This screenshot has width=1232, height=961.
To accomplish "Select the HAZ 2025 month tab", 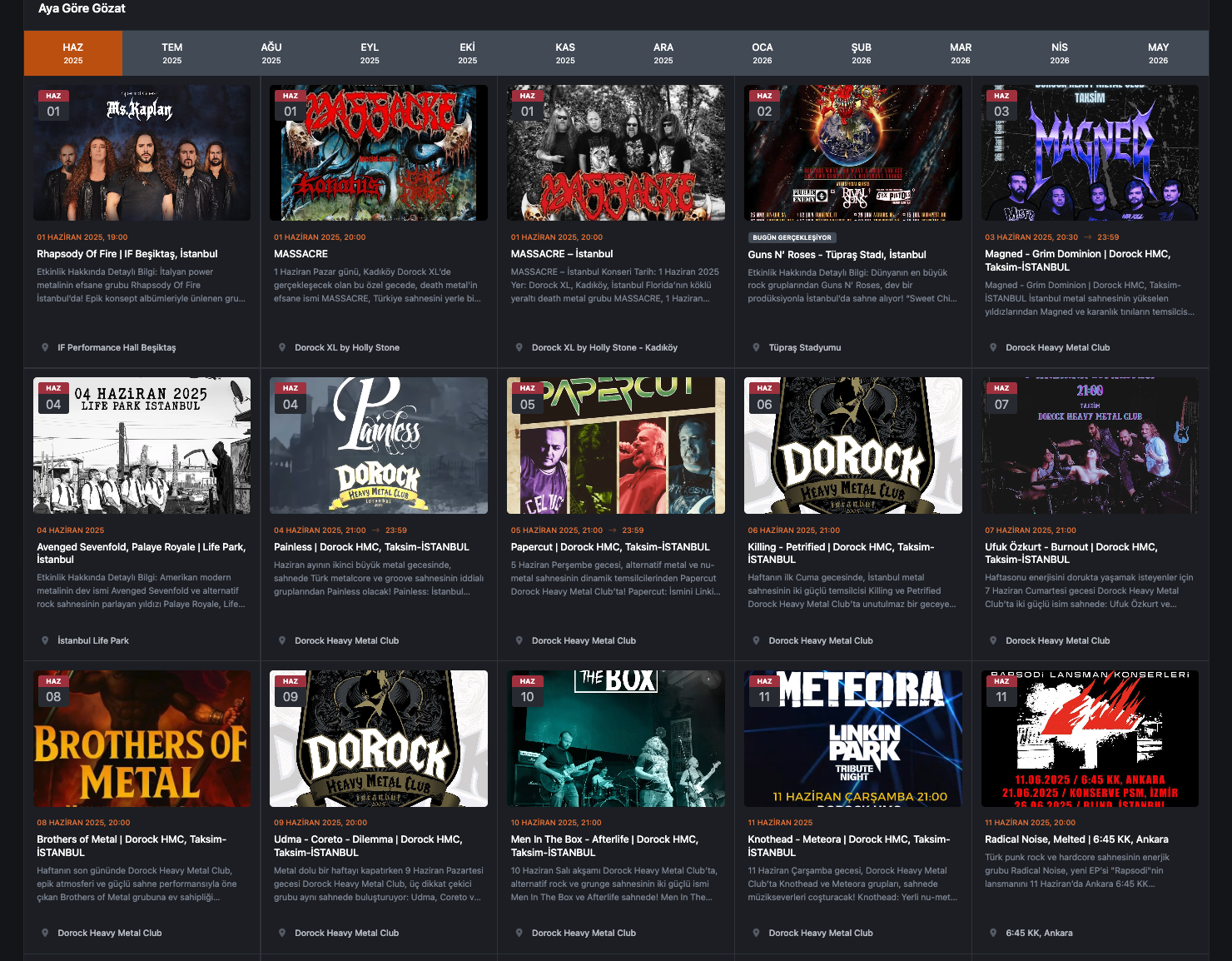I will click(73, 53).
